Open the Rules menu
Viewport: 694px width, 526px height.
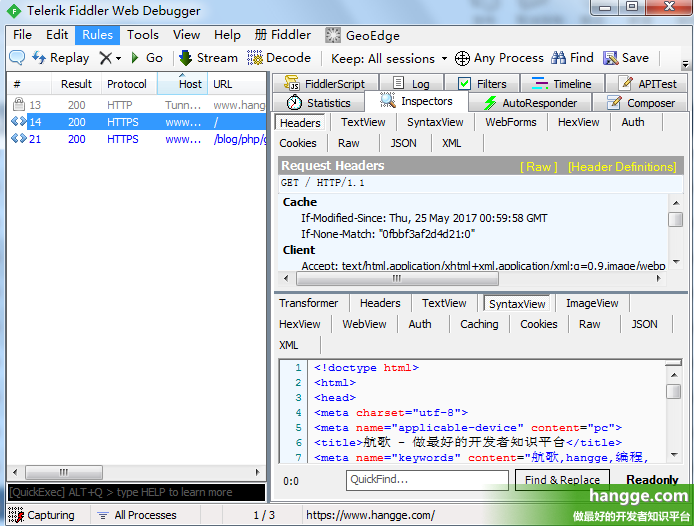(x=97, y=35)
